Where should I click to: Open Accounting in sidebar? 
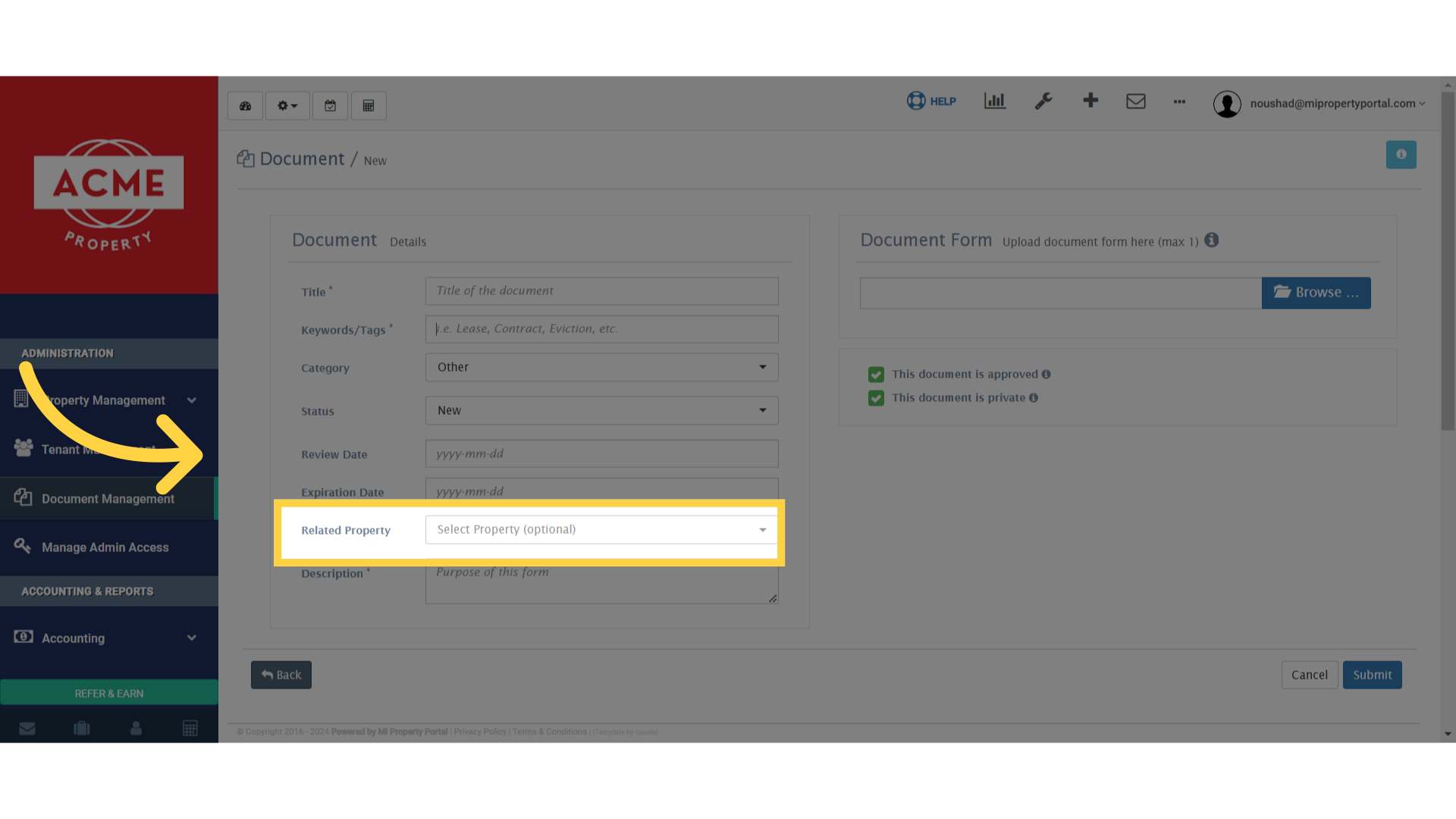point(108,639)
